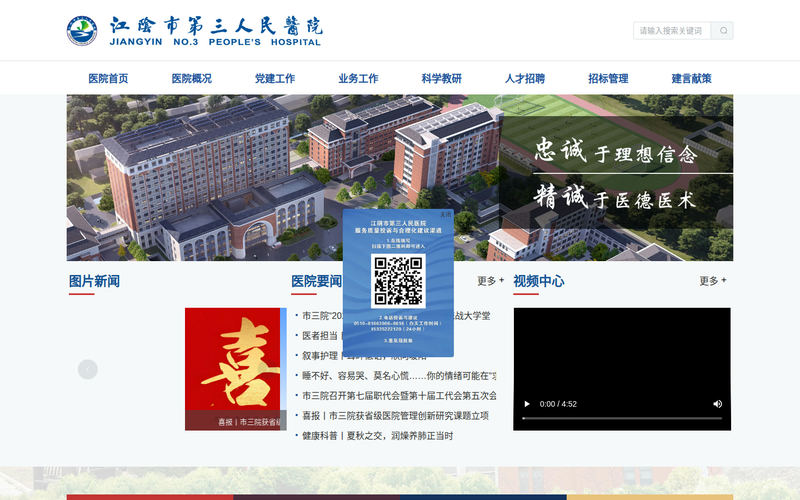800x500 pixels.
Task: Open the news item starting 医者担当
Action: [x=321, y=336]
